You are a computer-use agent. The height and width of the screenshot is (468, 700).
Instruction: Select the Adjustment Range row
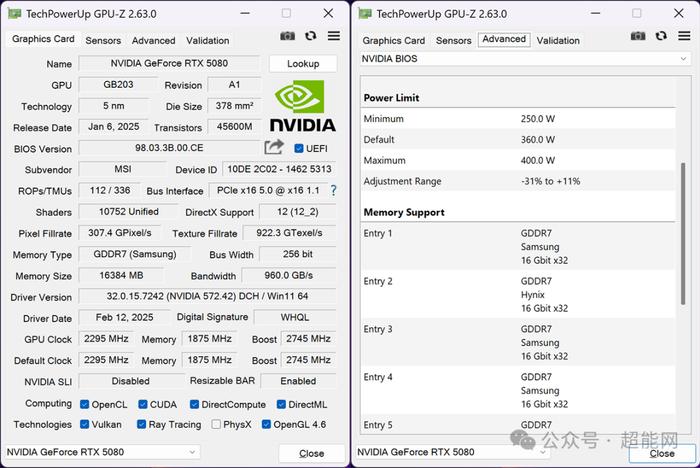click(x=518, y=181)
